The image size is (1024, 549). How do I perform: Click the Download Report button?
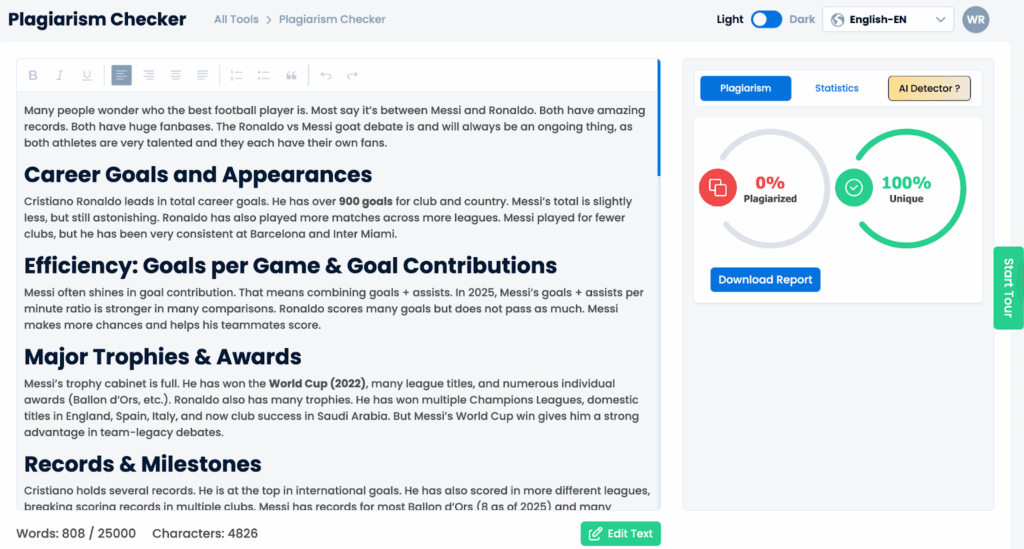[765, 280]
